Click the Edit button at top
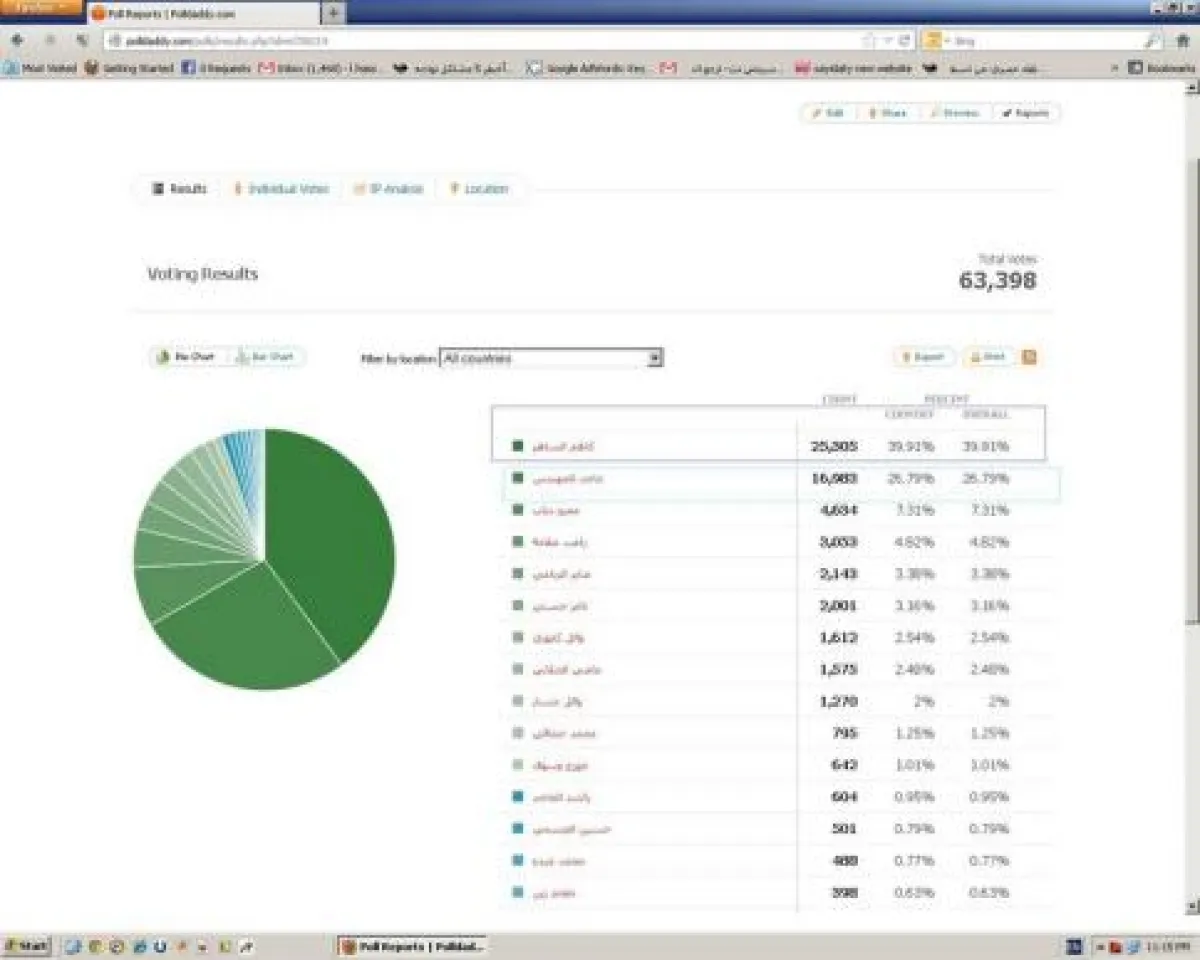This screenshot has width=1200, height=960. point(827,113)
